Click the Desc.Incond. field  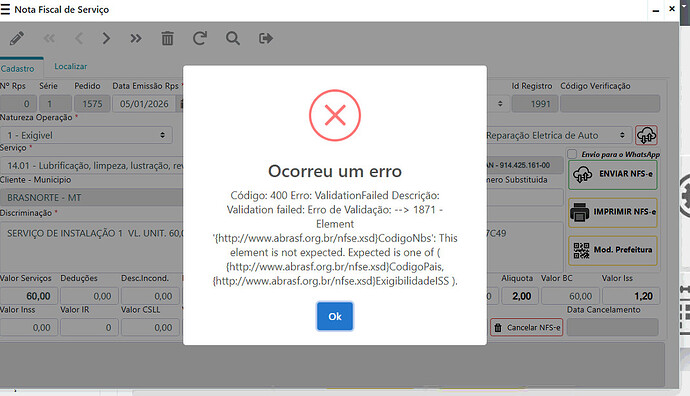(150, 296)
